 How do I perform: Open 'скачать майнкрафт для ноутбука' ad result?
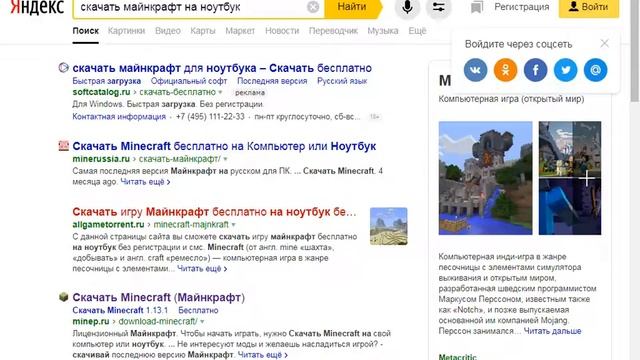[222, 68]
